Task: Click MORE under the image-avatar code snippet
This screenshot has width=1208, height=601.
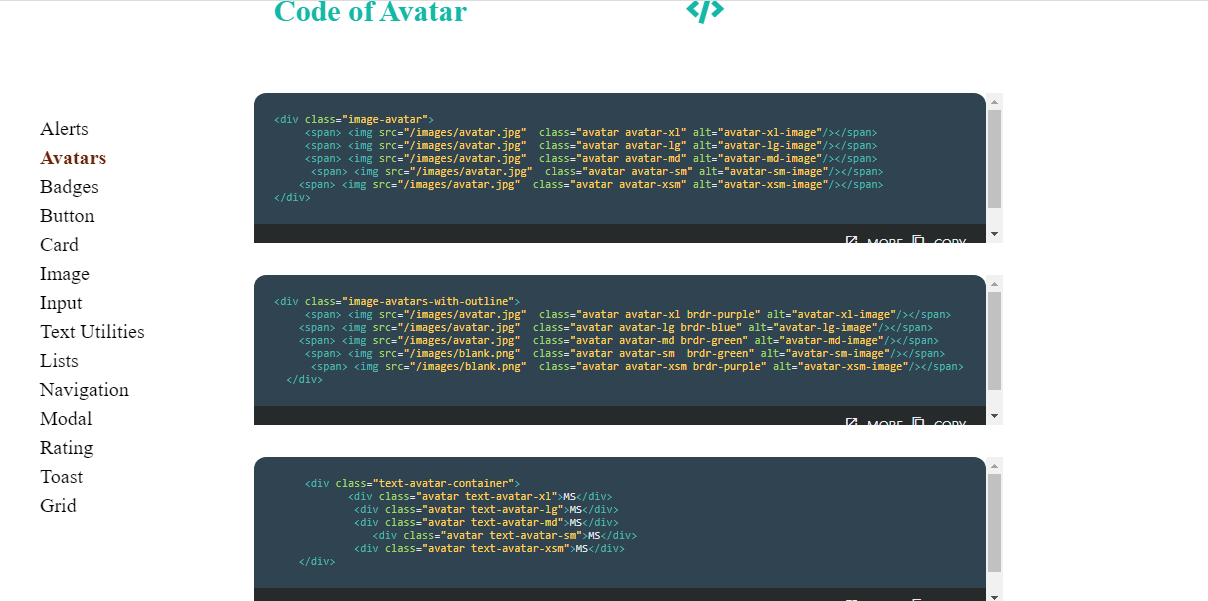Action: pos(883,240)
